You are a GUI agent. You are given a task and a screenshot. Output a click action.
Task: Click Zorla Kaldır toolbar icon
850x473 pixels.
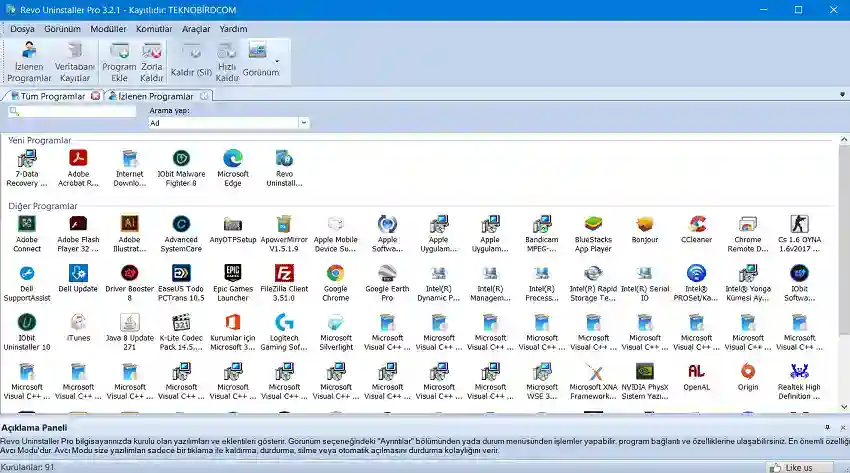click(x=152, y=51)
